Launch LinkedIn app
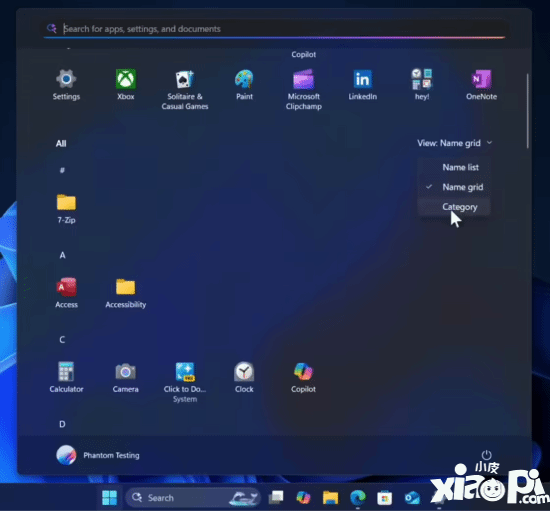Image resolution: width=550 pixels, height=511 pixels. pyautogui.click(x=363, y=84)
